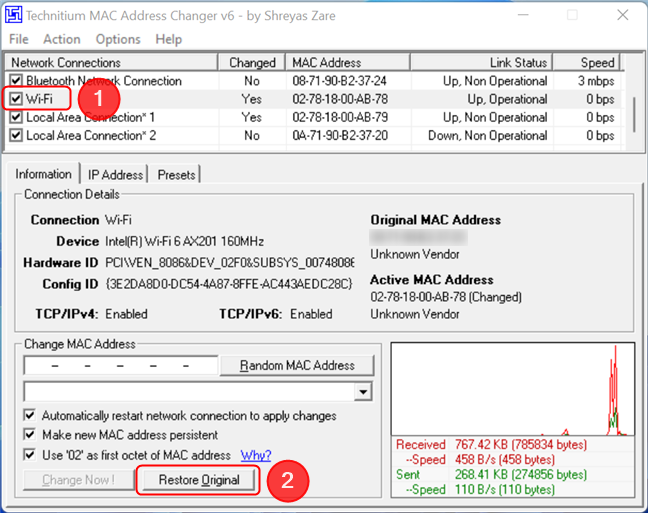Image resolution: width=648 pixels, height=513 pixels.
Task: Toggle Local Area Connection* 2 checkbox
Action: point(15,135)
